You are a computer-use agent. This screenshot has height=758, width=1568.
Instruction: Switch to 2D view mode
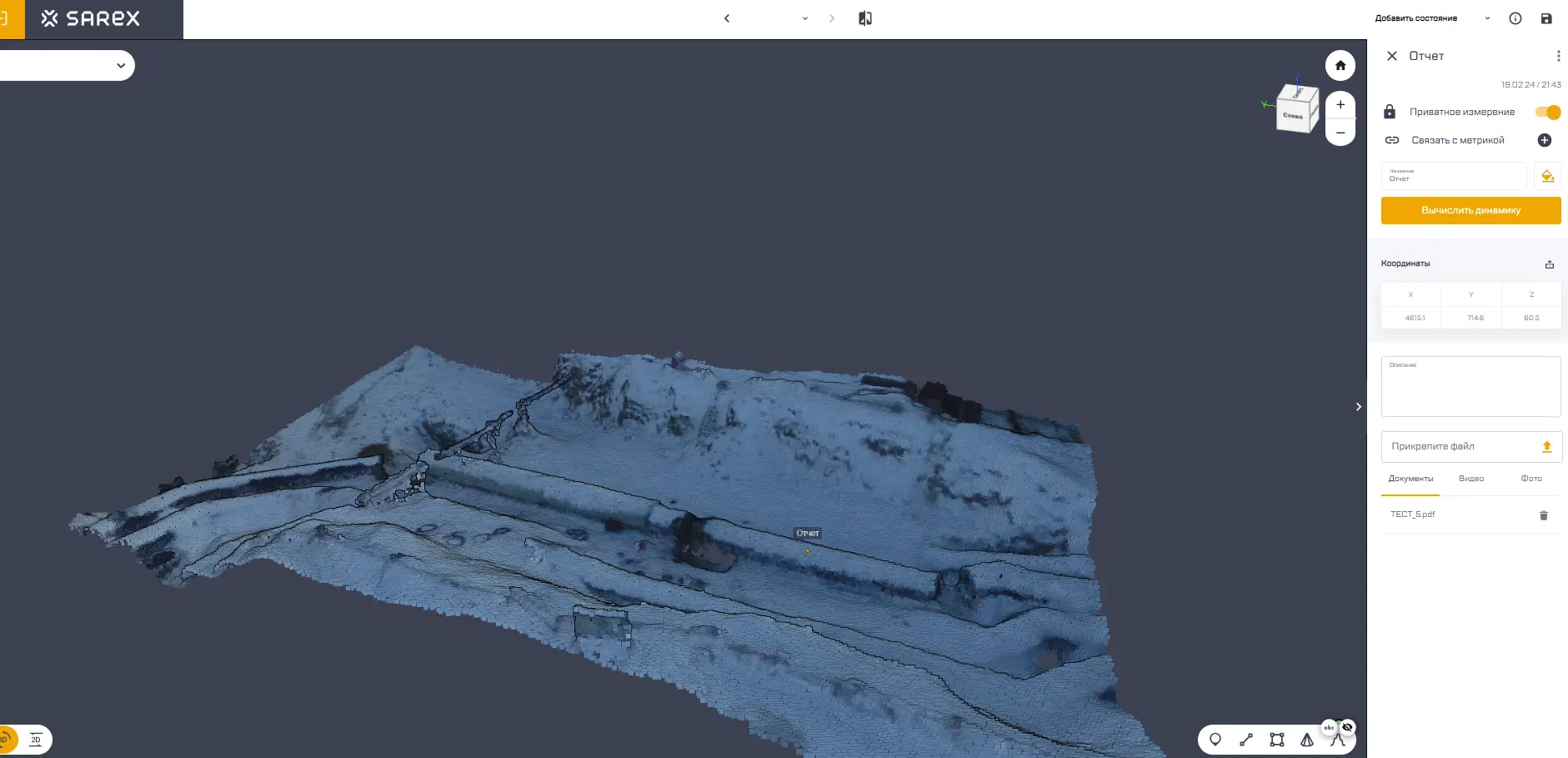(36, 740)
